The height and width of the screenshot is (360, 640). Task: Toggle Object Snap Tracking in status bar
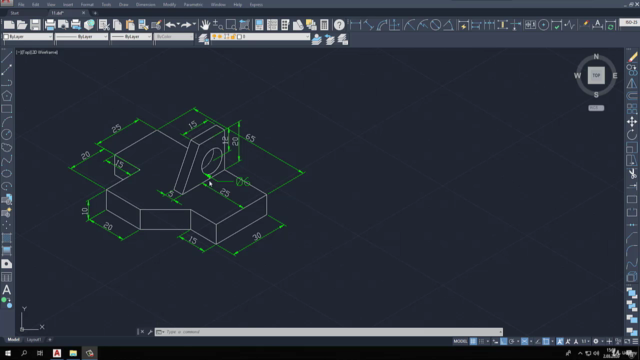click(538, 341)
